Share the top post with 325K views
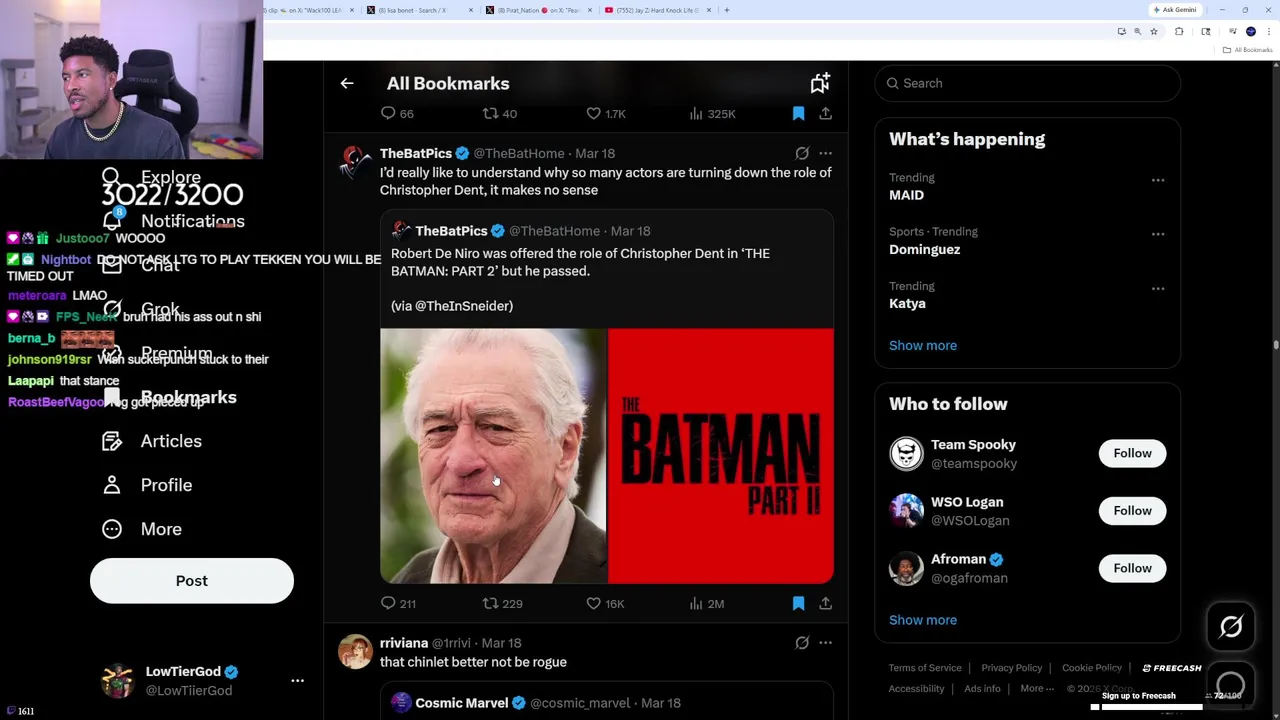The image size is (1280, 720). point(826,114)
